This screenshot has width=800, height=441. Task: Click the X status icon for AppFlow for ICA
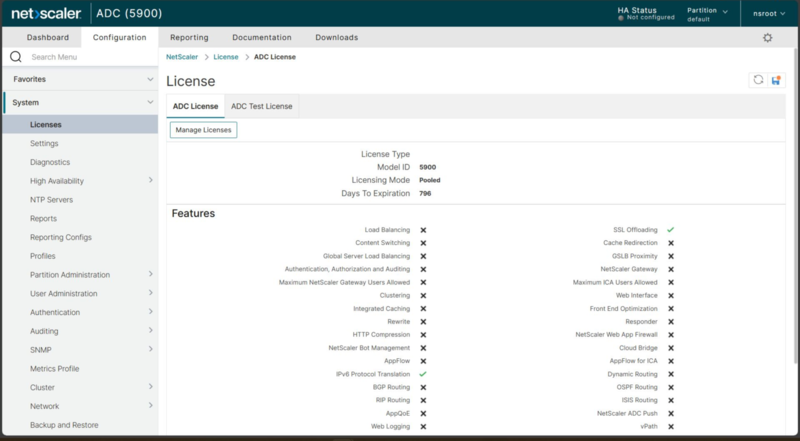(671, 361)
